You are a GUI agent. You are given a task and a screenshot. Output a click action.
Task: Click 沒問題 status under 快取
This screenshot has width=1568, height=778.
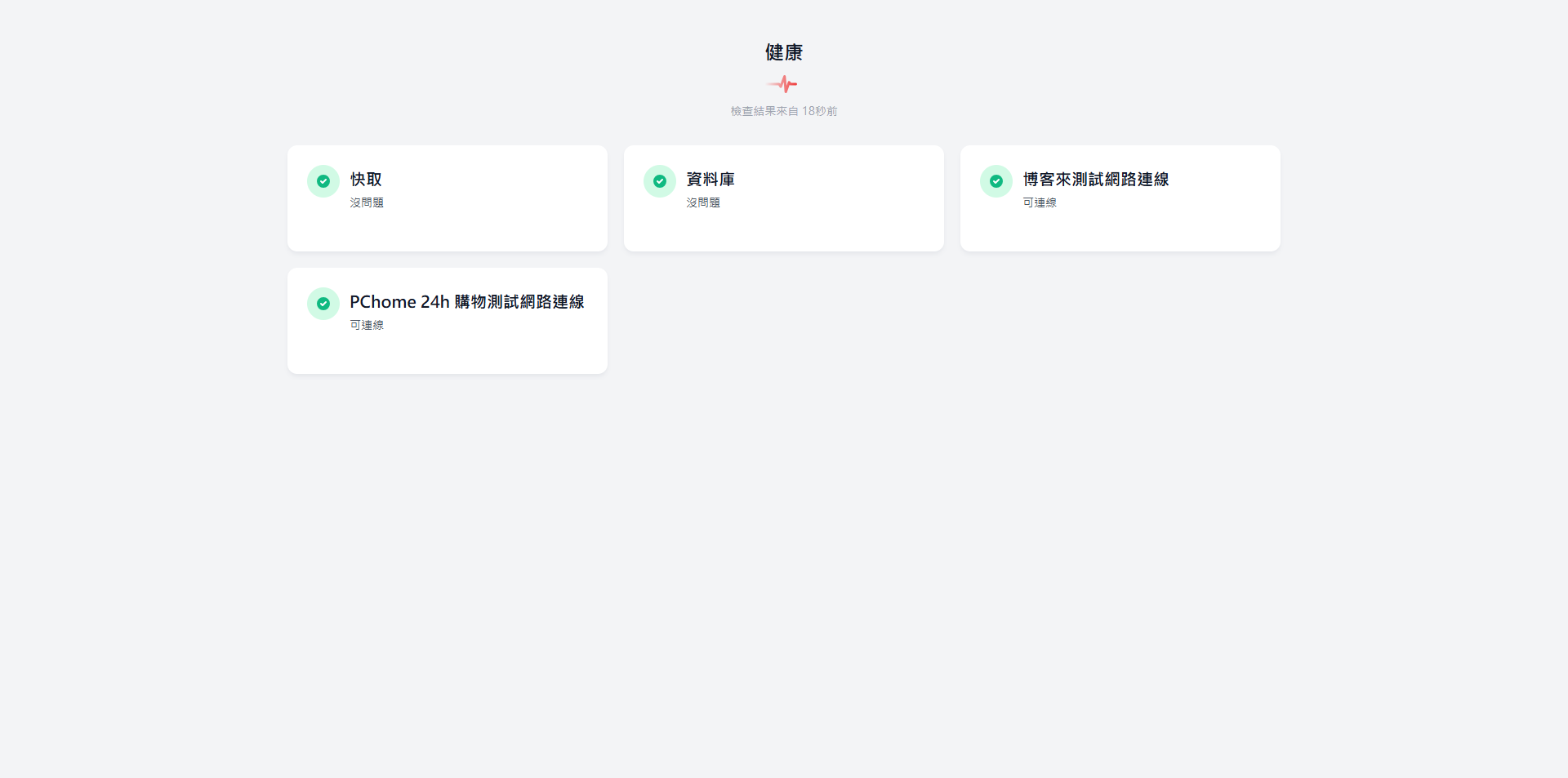(367, 202)
